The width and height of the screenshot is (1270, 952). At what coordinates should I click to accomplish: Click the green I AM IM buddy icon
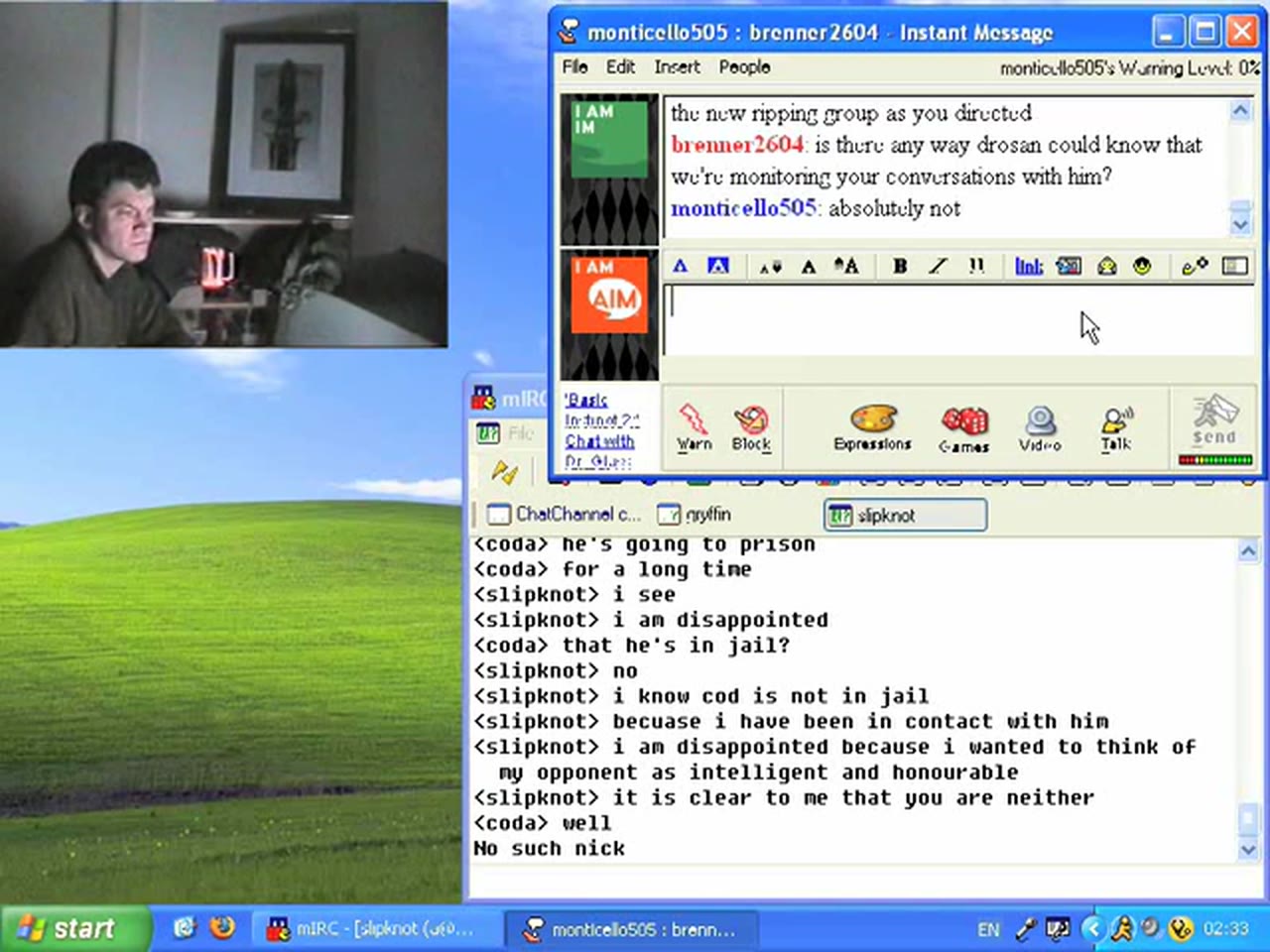point(609,140)
